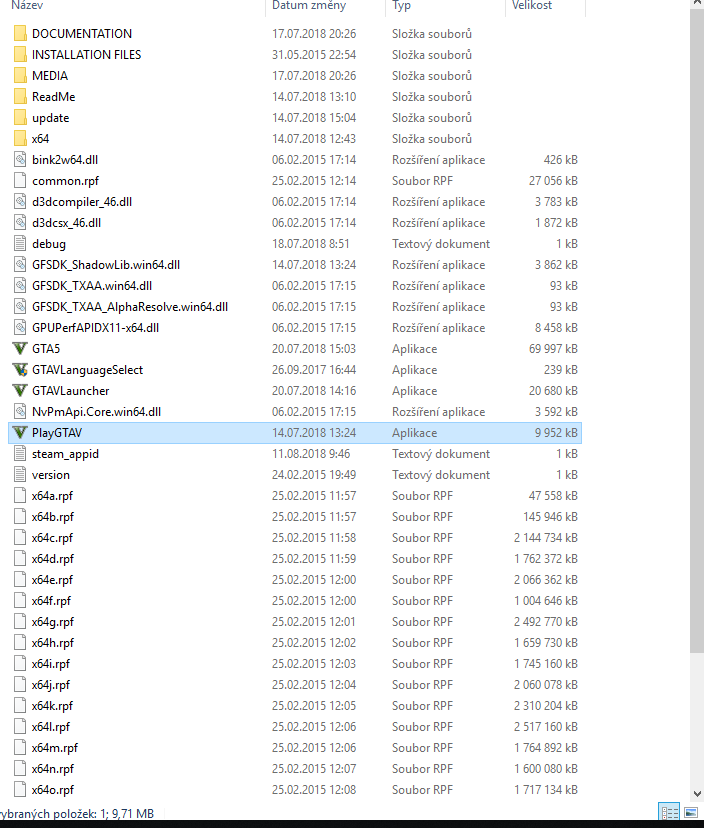Click the size value 2 492 770 kB
The image size is (704, 828).
[x=546, y=622]
